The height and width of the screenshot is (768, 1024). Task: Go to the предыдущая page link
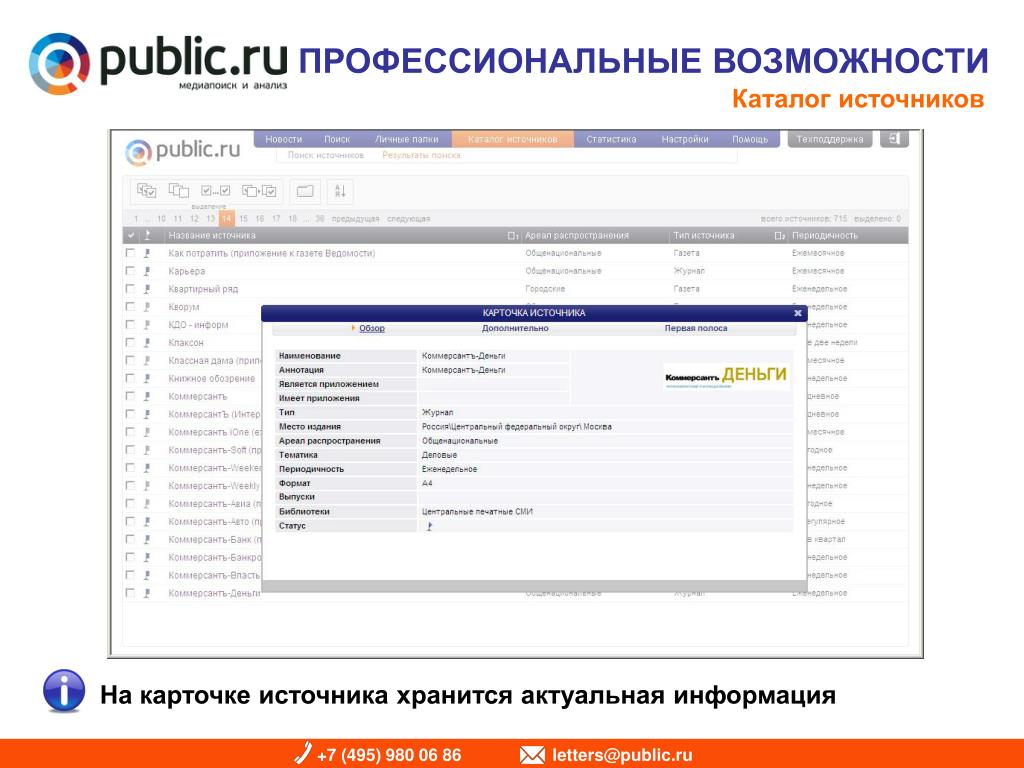click(355, 219)
